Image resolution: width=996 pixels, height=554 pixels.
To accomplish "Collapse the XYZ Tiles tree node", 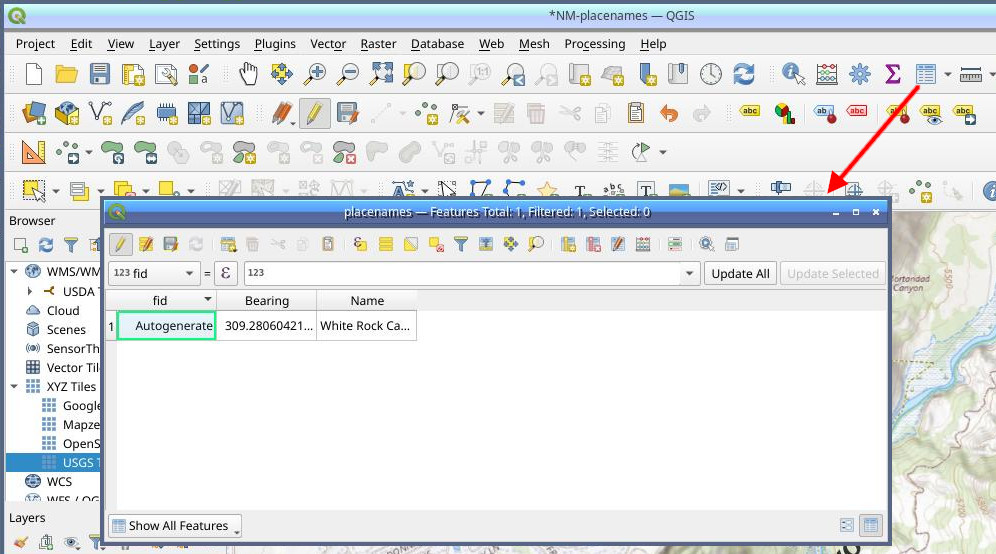I will tap(15, 387).
